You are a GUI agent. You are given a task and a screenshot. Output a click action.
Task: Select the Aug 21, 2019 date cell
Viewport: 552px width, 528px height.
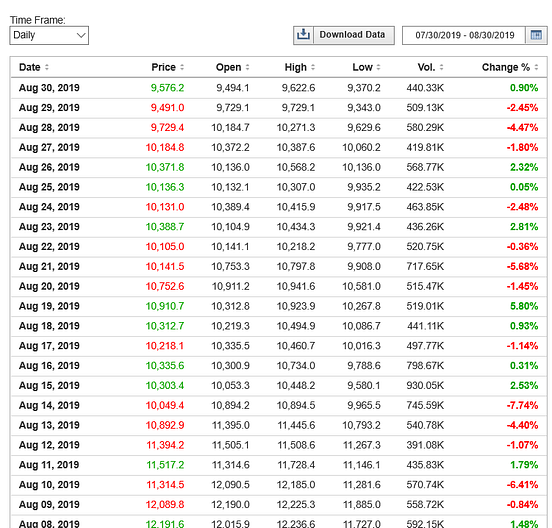[x=49, y=266]
